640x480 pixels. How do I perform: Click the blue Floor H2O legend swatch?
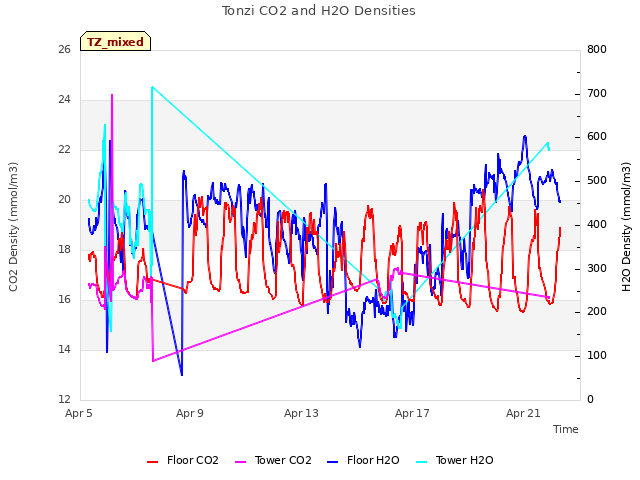333,462
